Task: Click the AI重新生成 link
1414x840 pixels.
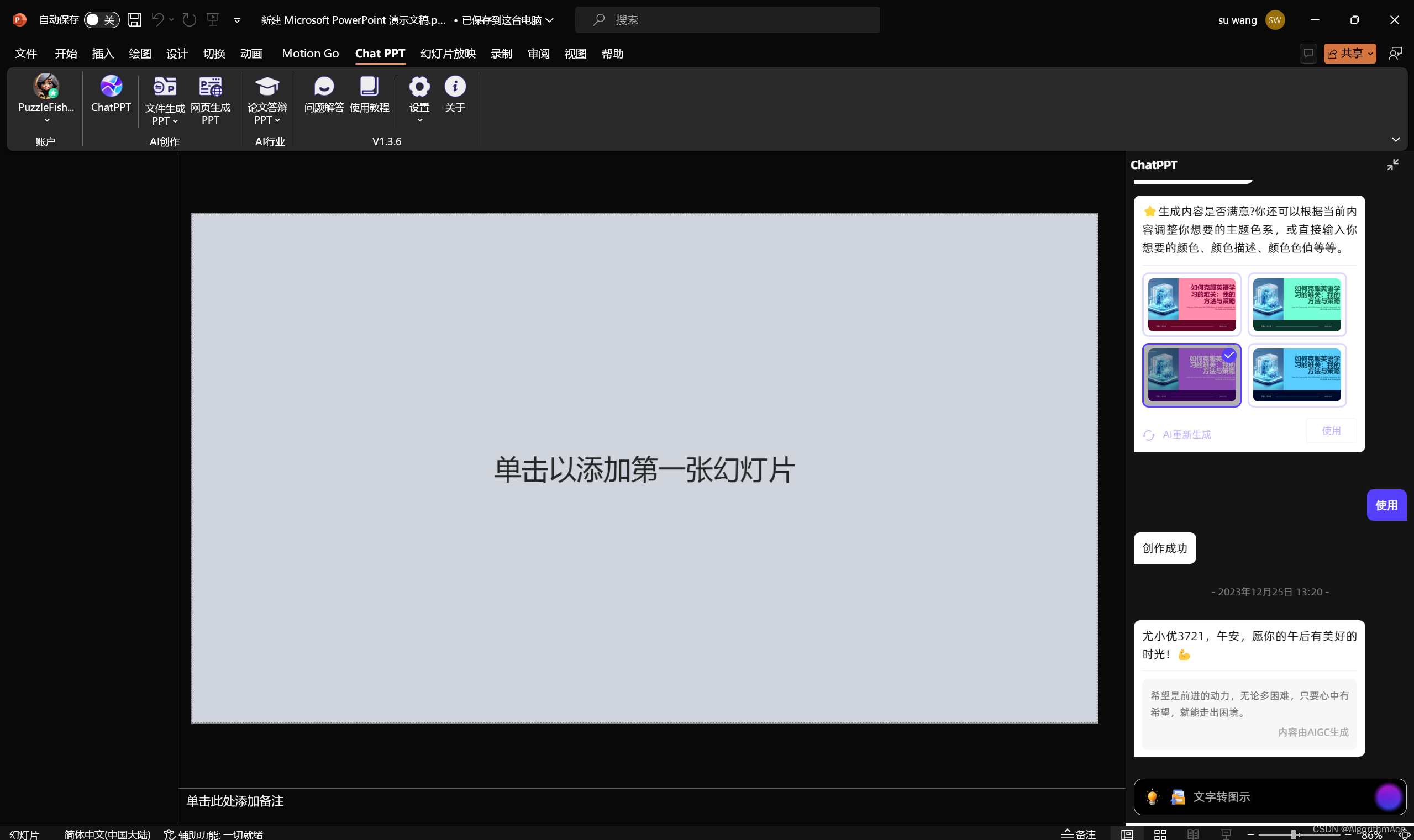Action: [x=1185, y=435]
